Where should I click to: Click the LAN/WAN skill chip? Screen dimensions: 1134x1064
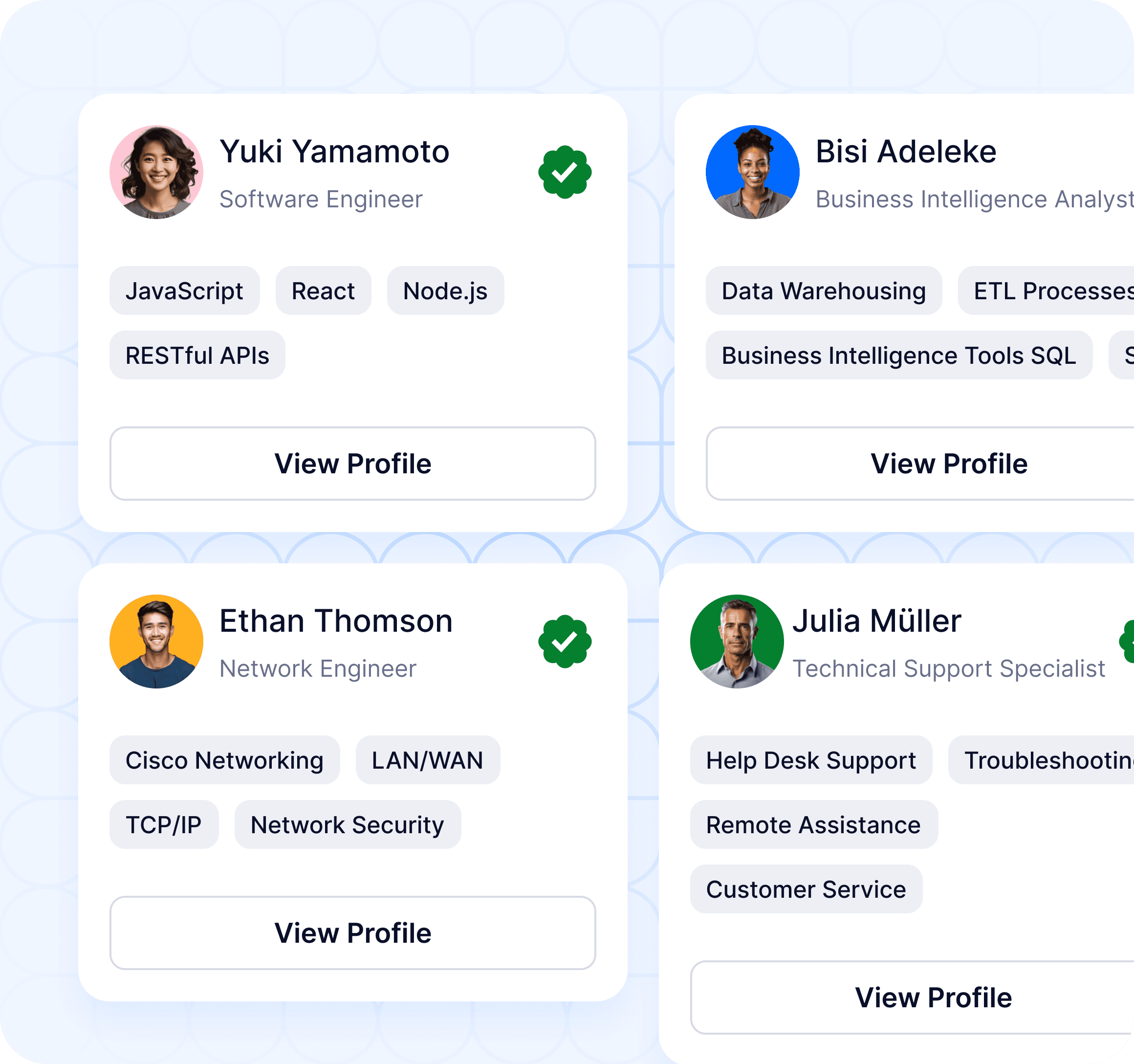(x=427, y=760)
